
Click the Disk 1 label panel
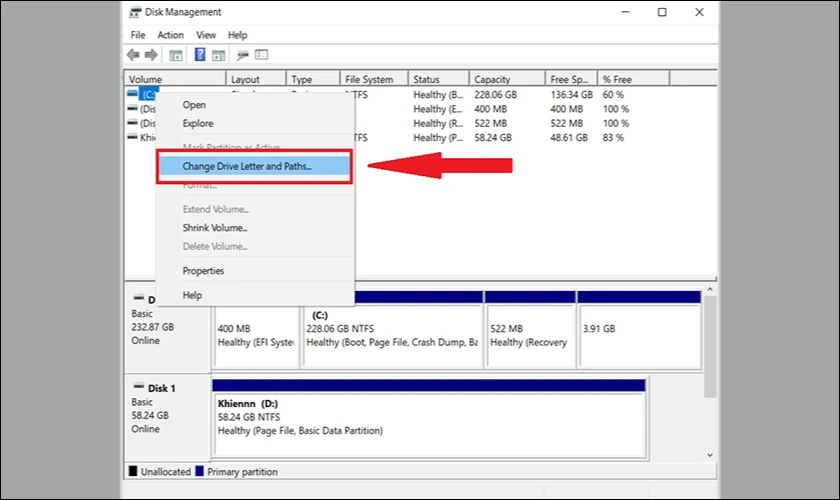tap(168, 416)
